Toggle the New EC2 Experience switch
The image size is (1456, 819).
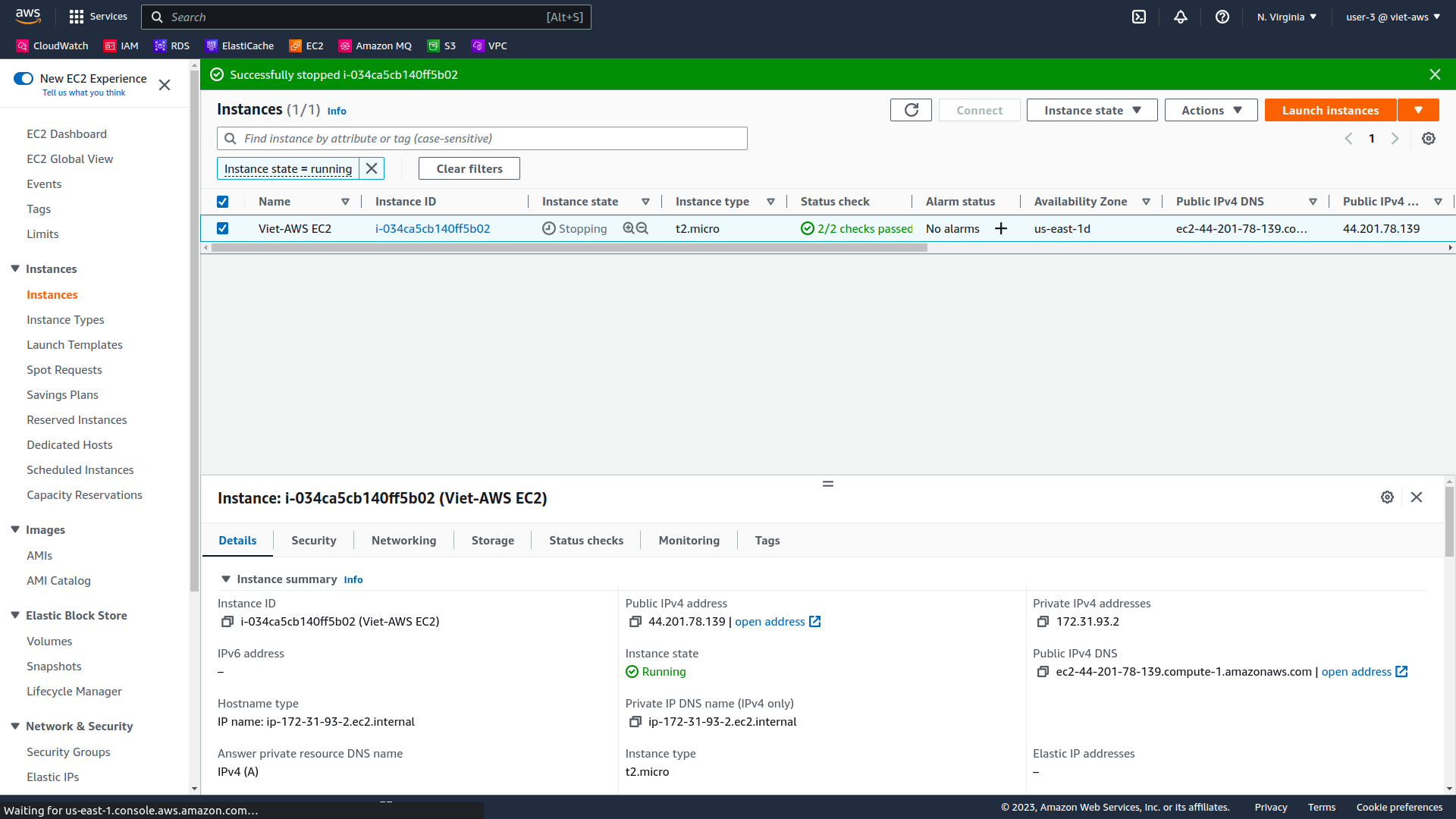click(x=24, y=78)
